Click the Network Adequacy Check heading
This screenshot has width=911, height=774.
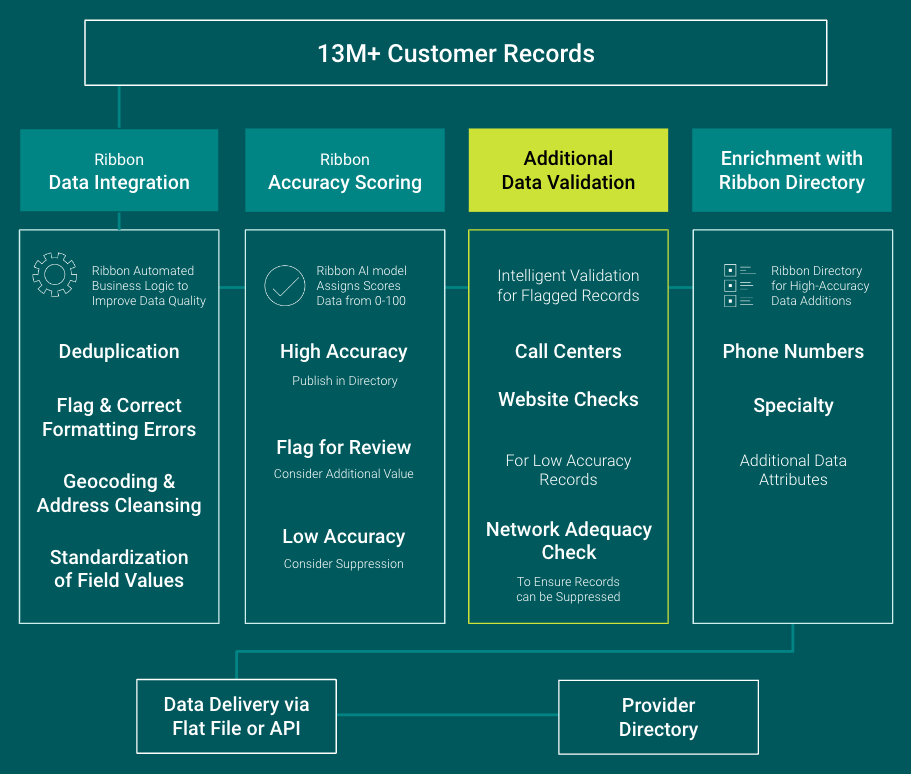click(x=569, y=541)
